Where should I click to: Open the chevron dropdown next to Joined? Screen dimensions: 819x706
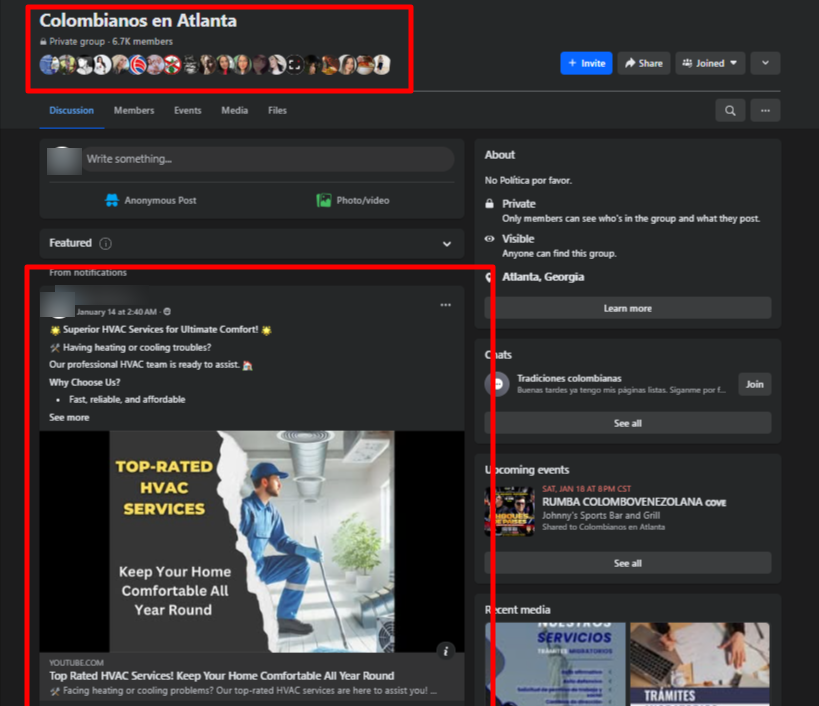[x=765, y=63]
